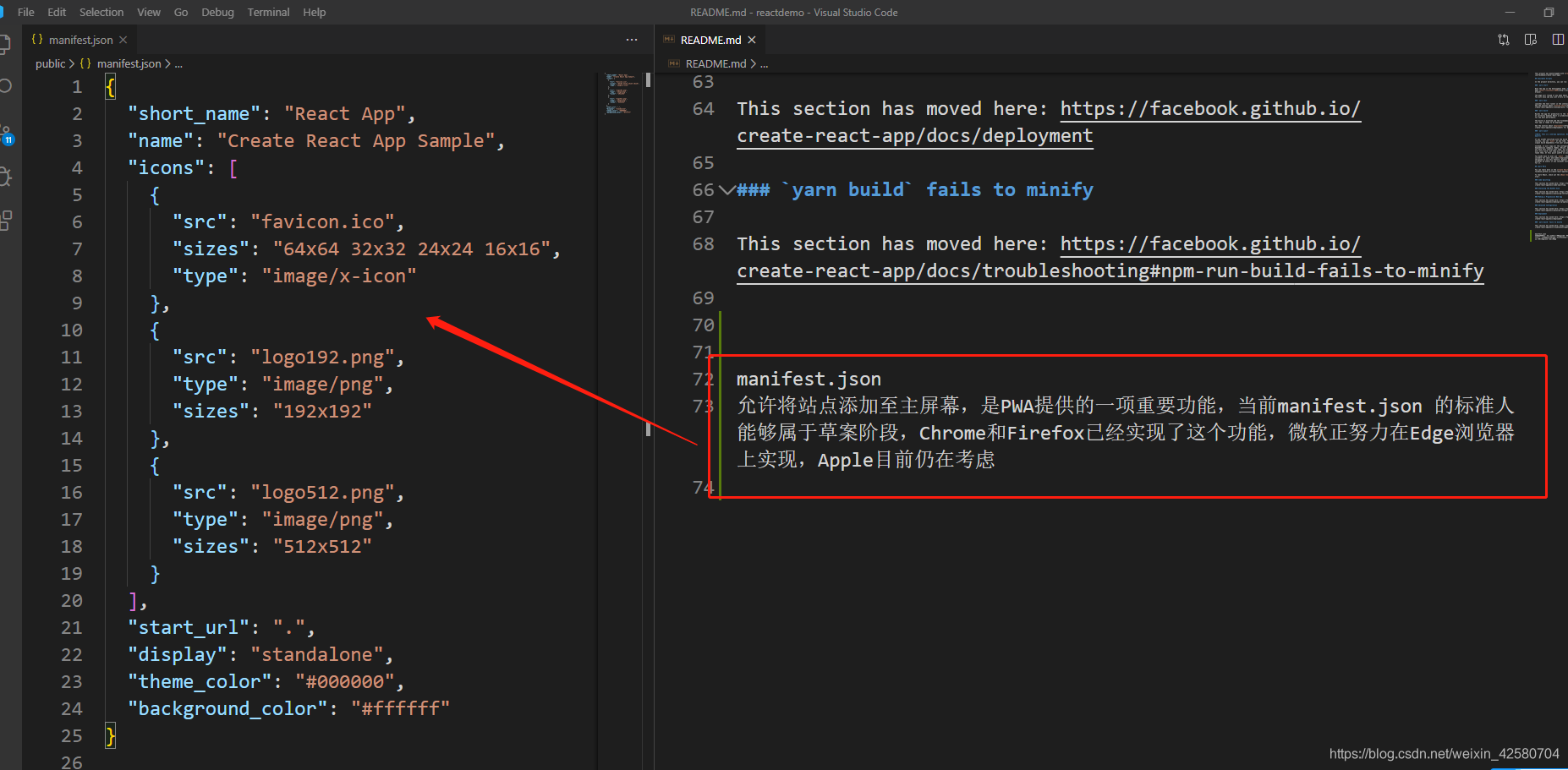The height and width of the screenshot is (770, 1568).
Task: Minimize the VS Code window
Action: [x=1510, y=12]
